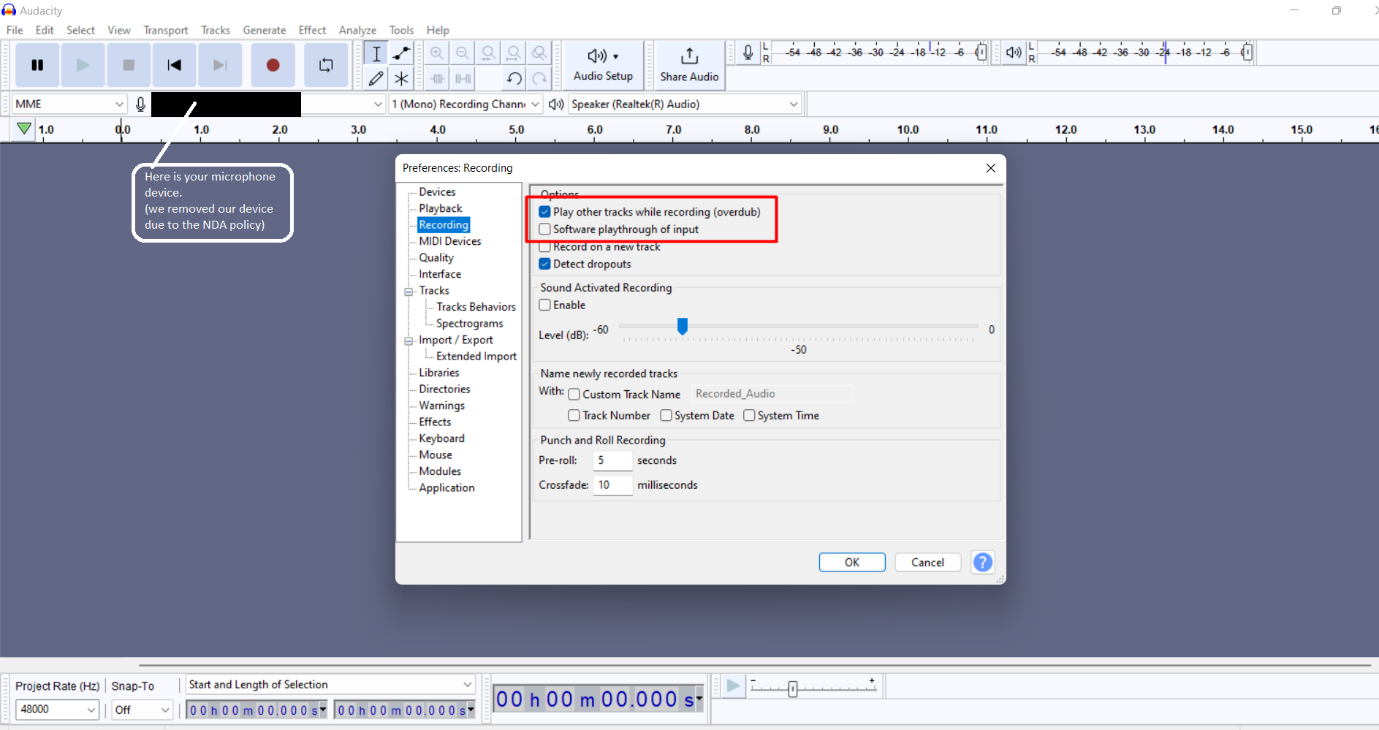The width and height of the screenshot is (1379, 730).
Task: Click the Redo arrow icon
Action: (x=539, y=78)
